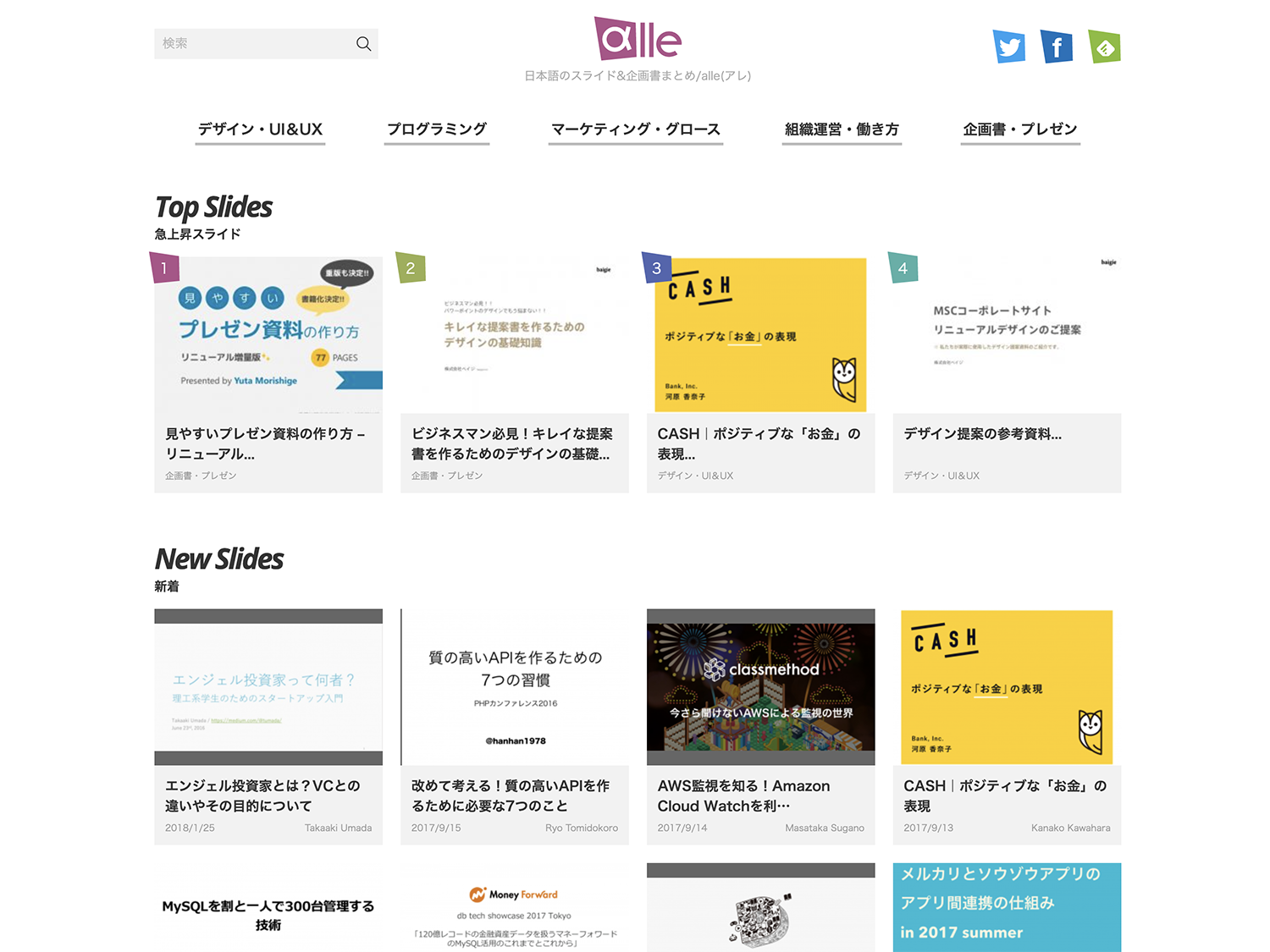This screenshot has height=952, width=1270.
Task: Focus the 検索 search field
Action: click(266, 44)
